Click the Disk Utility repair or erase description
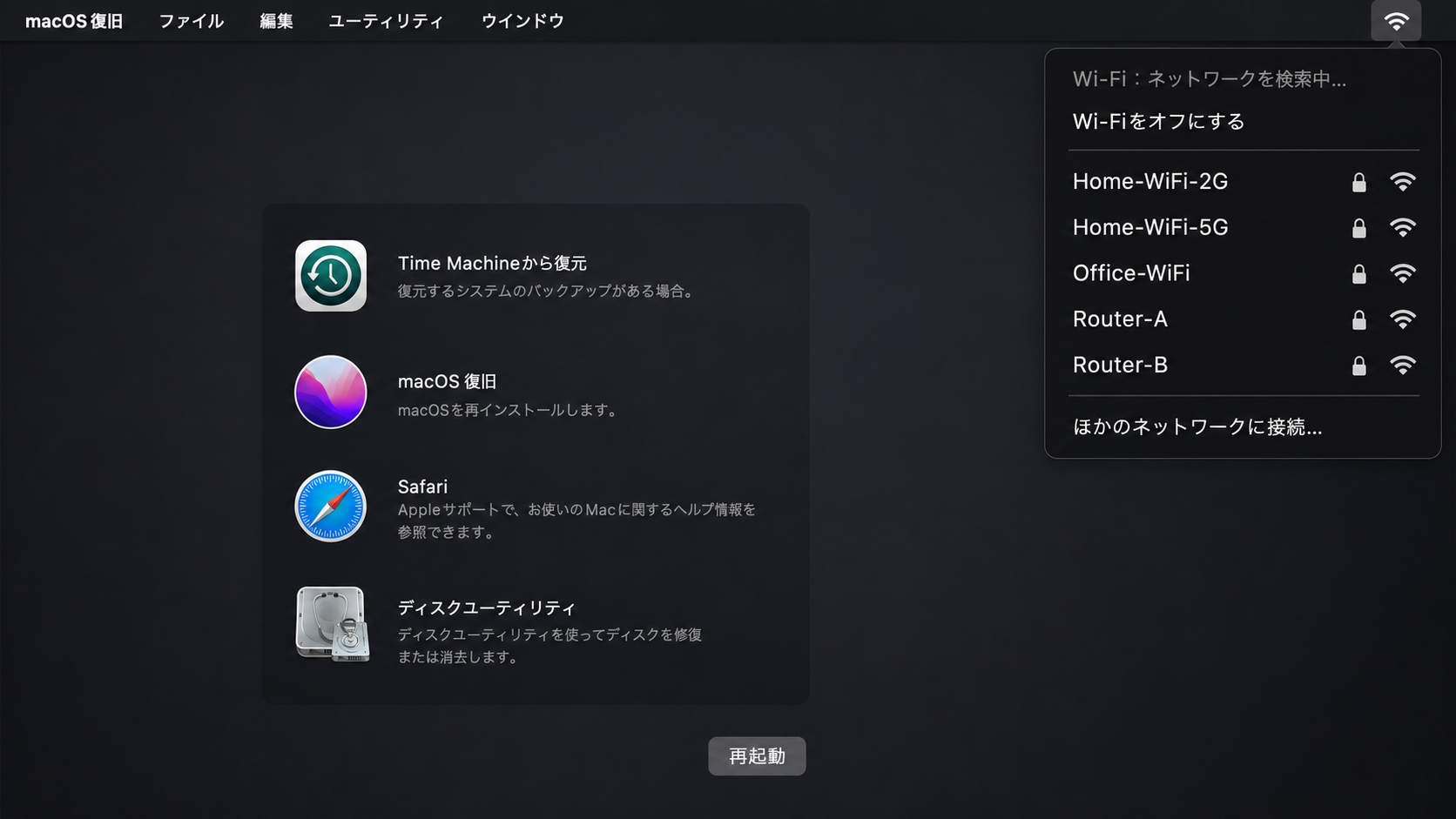 [549, 646]
